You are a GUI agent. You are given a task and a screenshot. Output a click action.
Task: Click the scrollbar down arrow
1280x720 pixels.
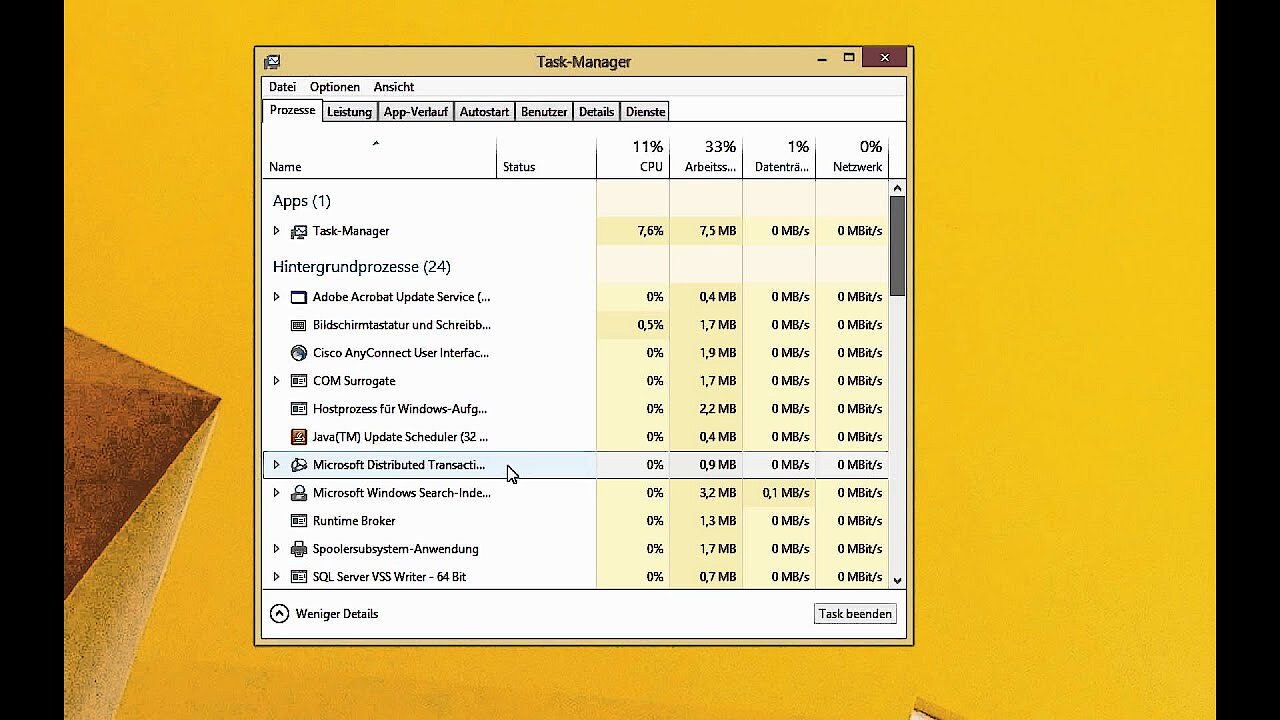click(x=897, y=580)
